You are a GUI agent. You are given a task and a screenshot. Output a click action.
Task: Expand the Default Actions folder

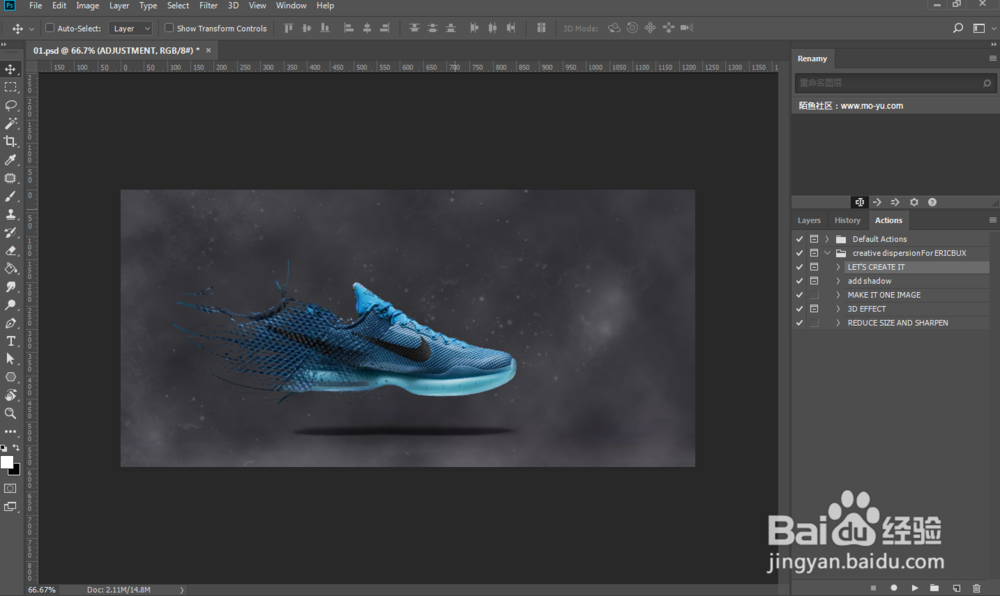(x=827, y=239)
